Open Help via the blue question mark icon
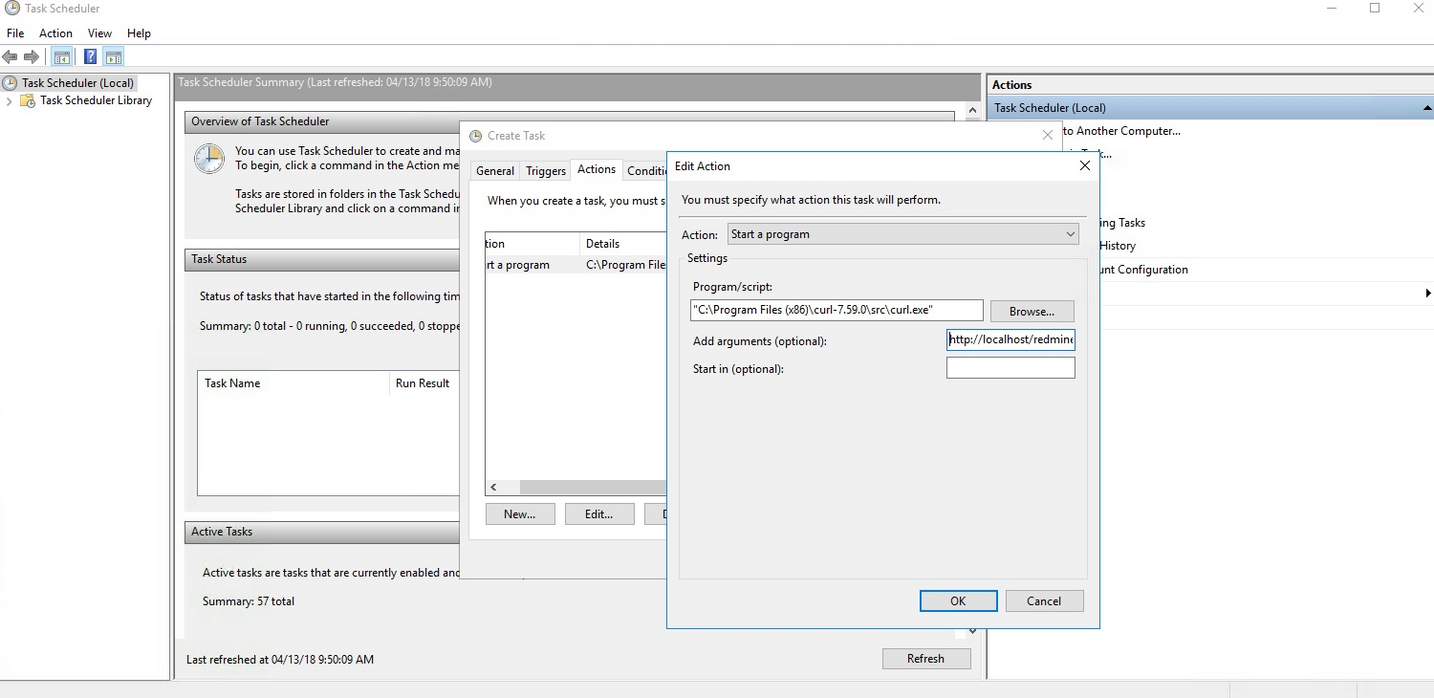 90,57
